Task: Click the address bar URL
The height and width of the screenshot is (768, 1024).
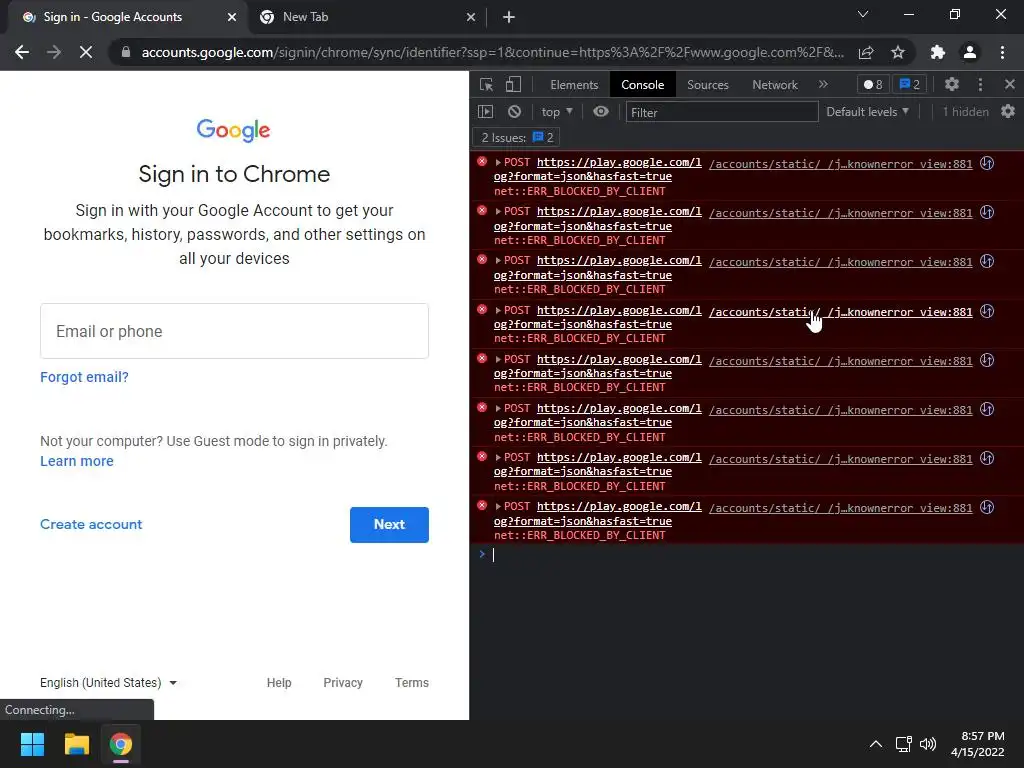Action: (x=492, y=52)
